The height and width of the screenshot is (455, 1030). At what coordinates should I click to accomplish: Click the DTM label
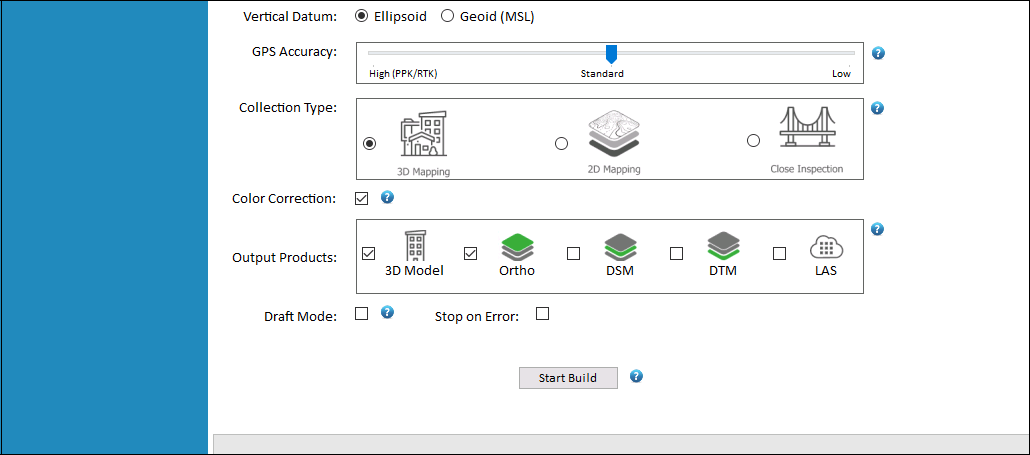(x=723, y=270)
